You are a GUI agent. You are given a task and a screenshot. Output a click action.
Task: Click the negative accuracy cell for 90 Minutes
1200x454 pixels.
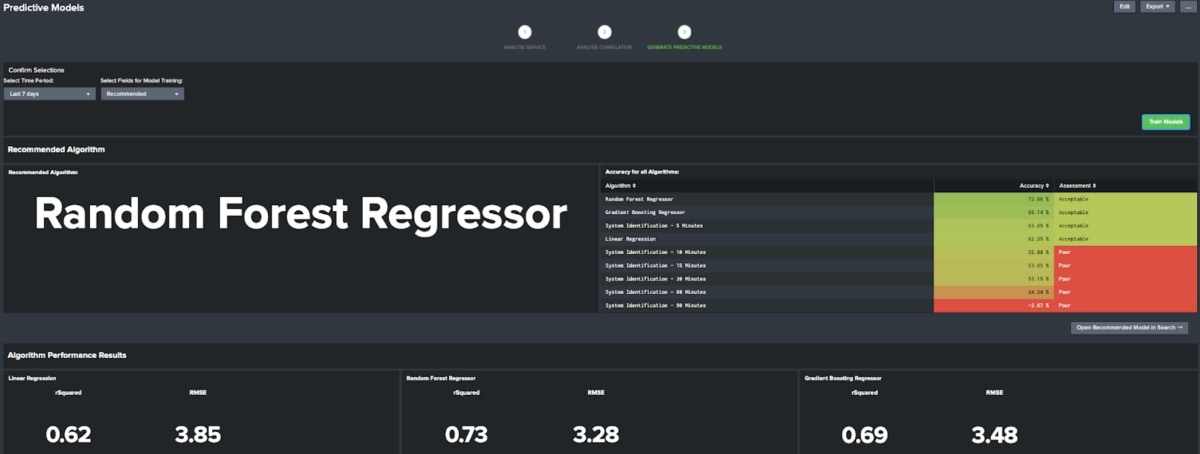[994, 305]
